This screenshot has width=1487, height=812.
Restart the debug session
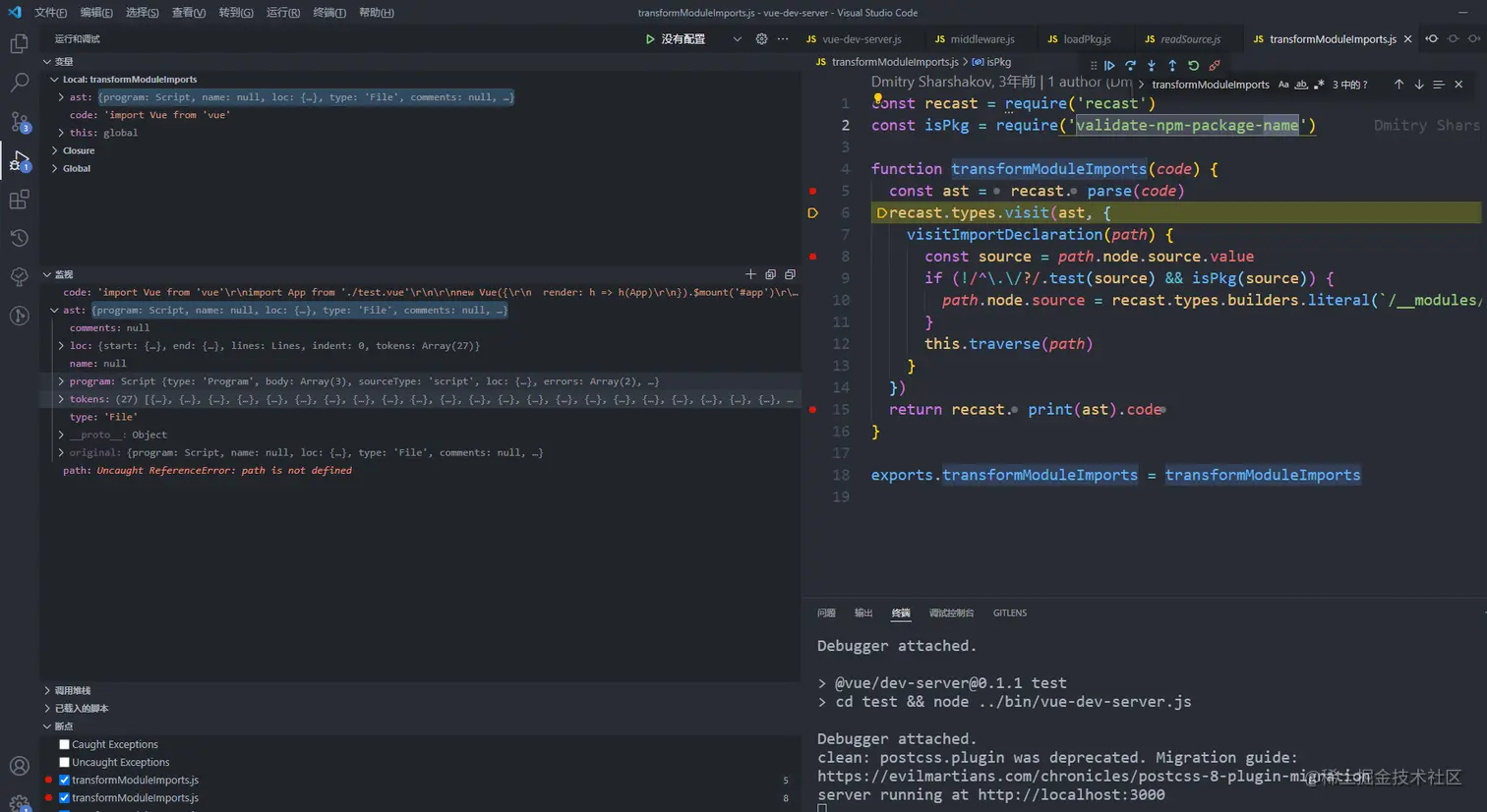coord(1193,66)
